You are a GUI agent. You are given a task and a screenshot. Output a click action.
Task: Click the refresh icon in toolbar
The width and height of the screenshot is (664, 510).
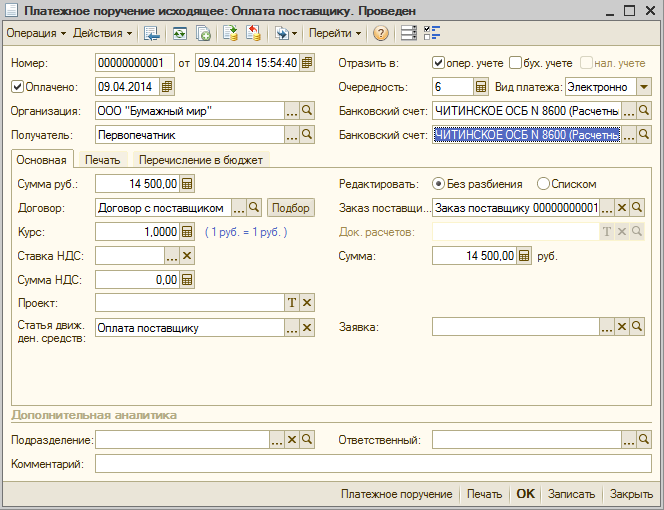(x=180, y=33)
